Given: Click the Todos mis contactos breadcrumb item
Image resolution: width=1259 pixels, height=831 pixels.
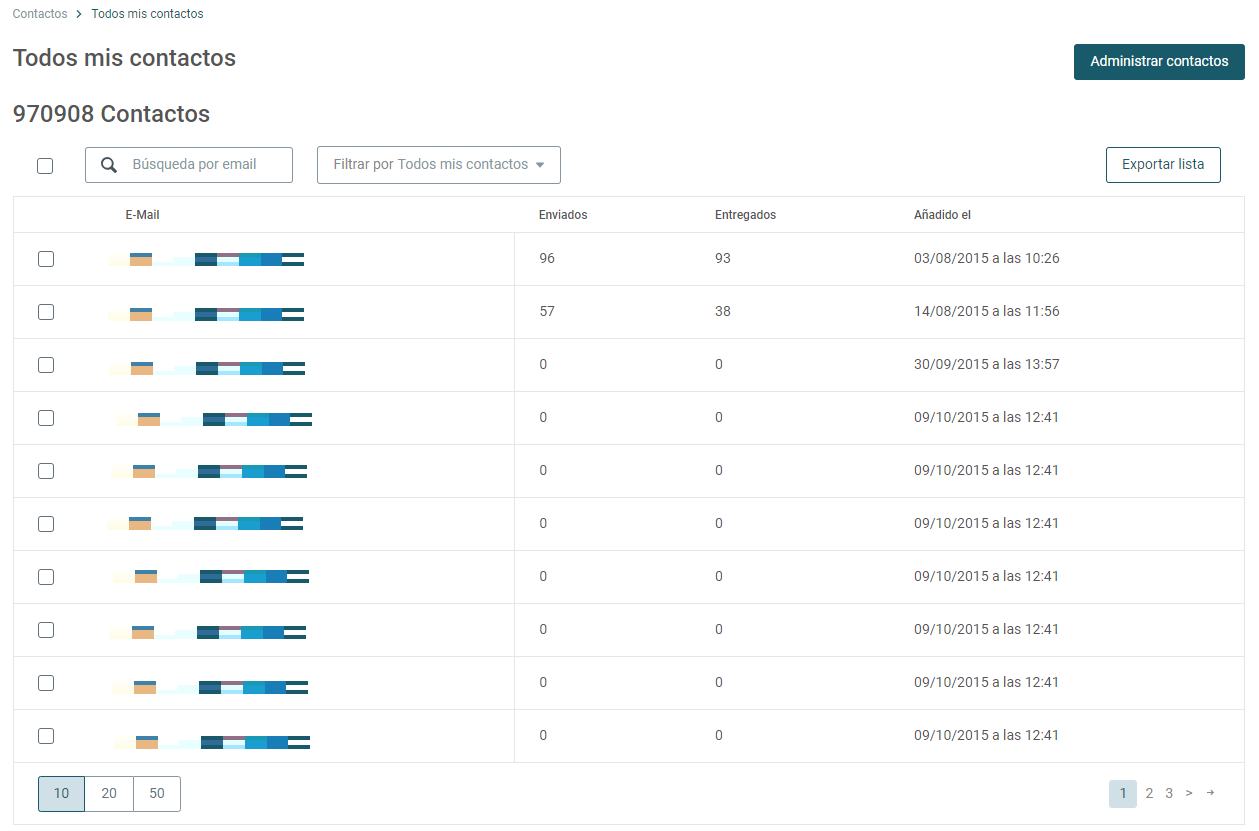Looking at the screenshot, I should [147, 14].
